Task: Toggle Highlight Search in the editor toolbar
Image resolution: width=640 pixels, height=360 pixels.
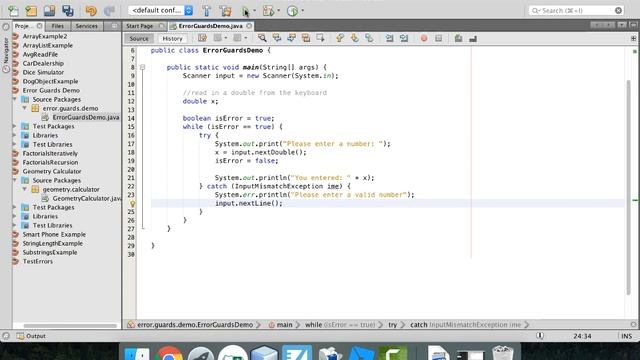Action: tap(306, 38)
